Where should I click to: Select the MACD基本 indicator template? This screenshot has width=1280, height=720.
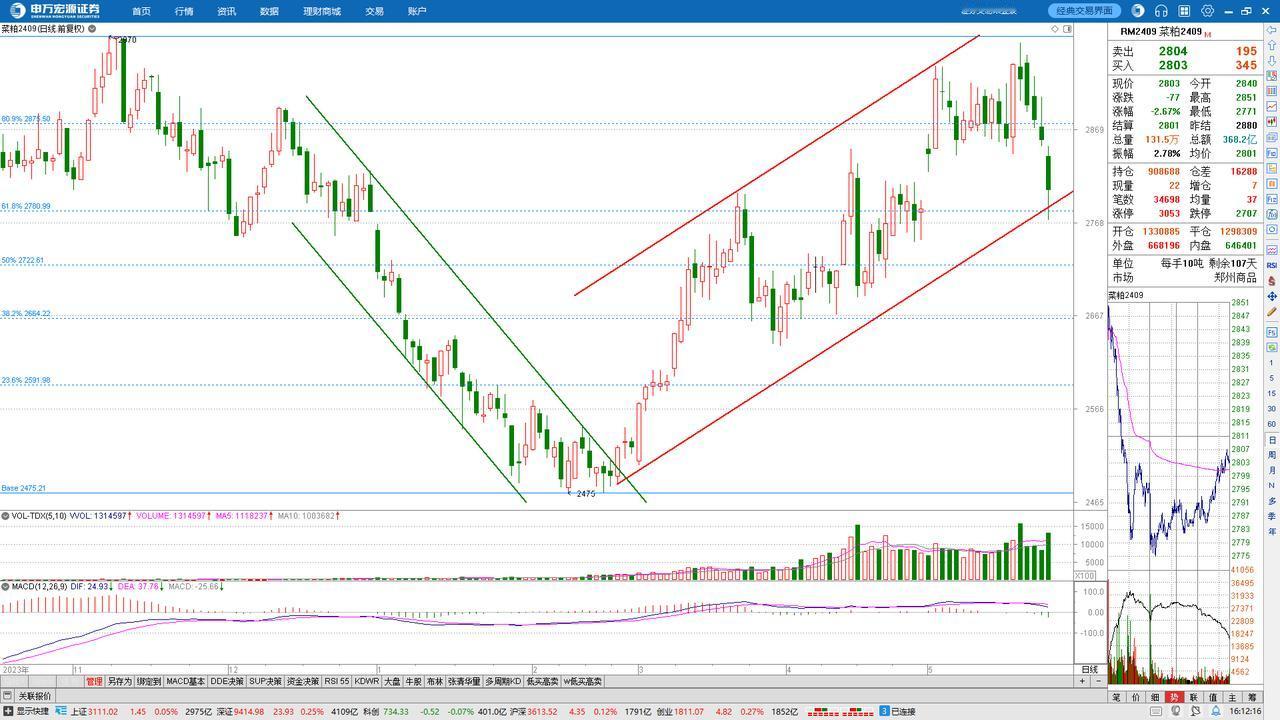[185, 681]
